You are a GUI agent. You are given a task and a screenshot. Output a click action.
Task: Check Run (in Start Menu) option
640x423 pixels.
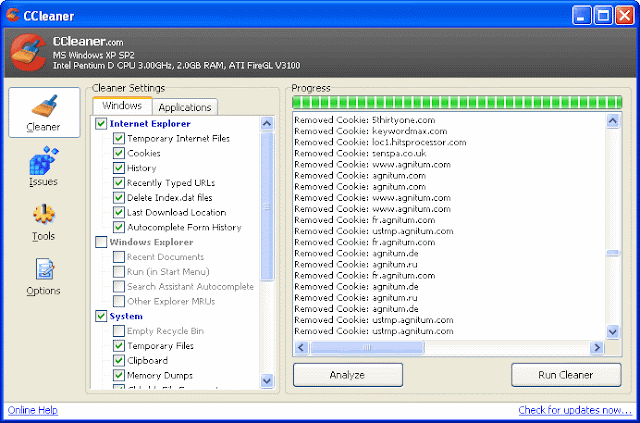coord(119,272)
